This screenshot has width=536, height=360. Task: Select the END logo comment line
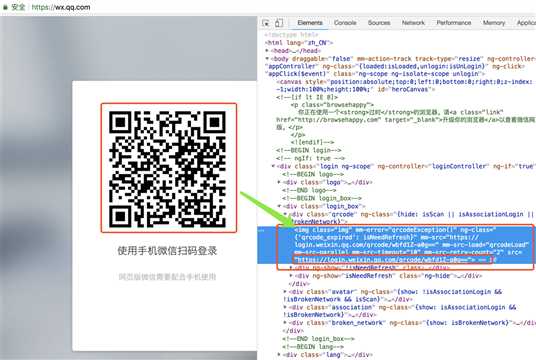pos(309,190)
